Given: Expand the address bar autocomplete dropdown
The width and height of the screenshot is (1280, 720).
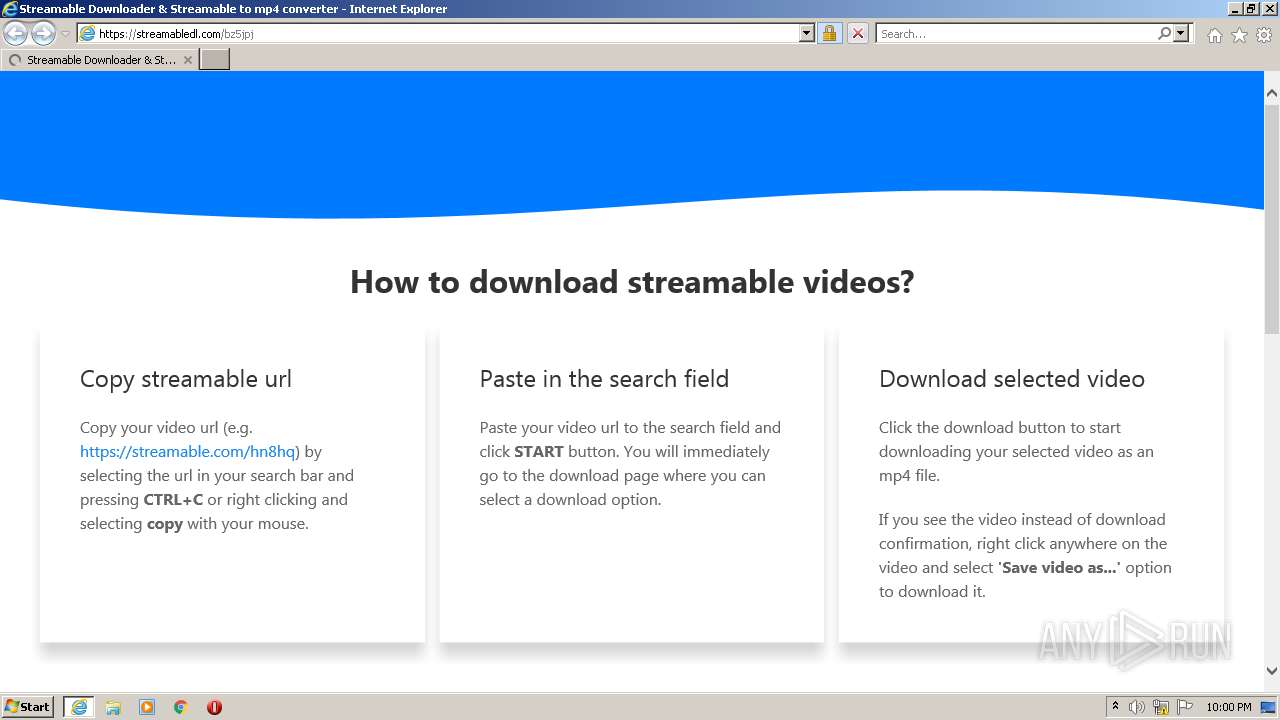Looking at the screenshot, I should coord(807,33).
